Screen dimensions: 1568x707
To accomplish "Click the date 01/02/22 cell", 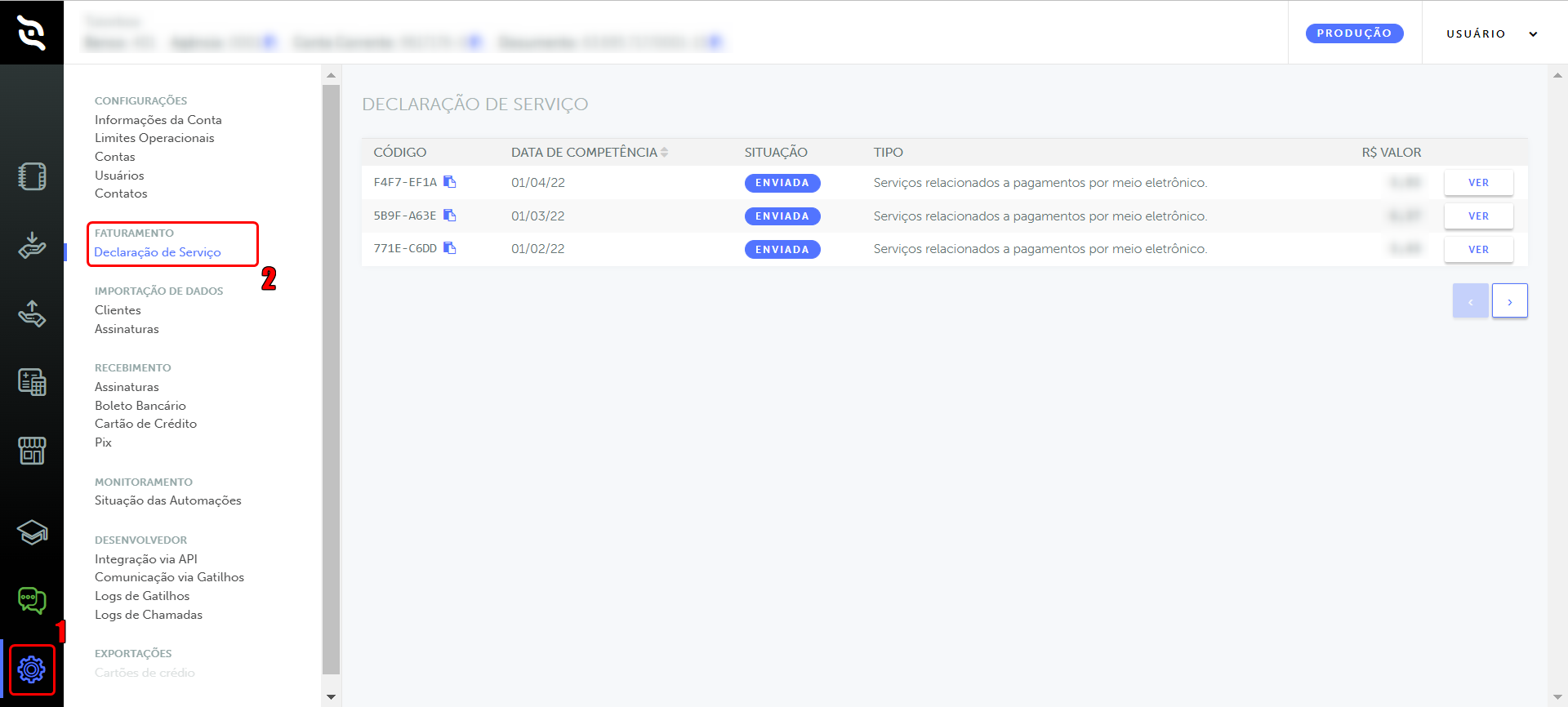I will pyautogui.click(x=538, y=249).
